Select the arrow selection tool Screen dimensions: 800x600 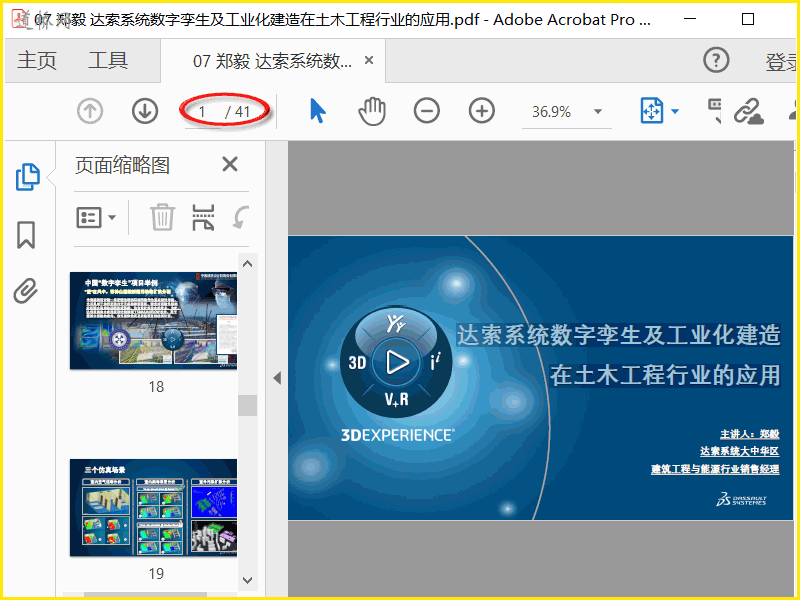tap(317, 111)
